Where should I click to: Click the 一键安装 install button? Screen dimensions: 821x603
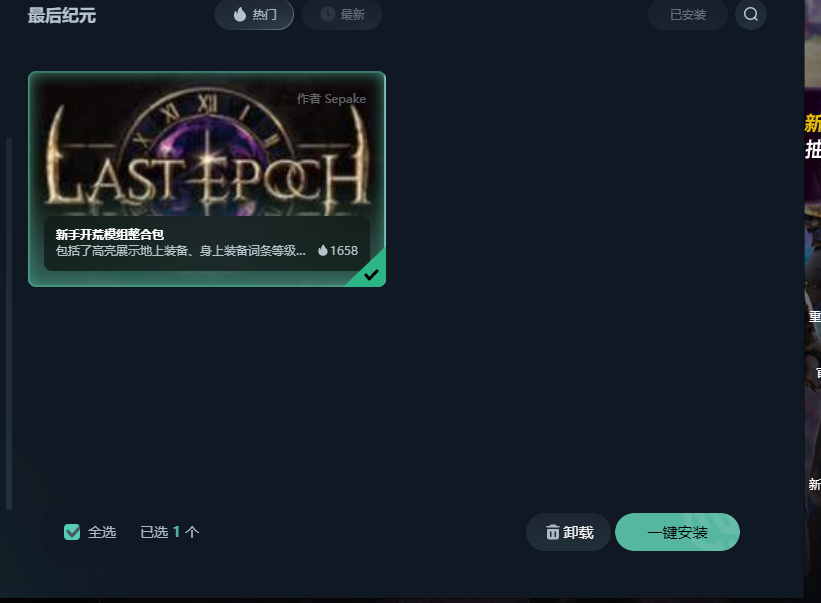(677, 532)
